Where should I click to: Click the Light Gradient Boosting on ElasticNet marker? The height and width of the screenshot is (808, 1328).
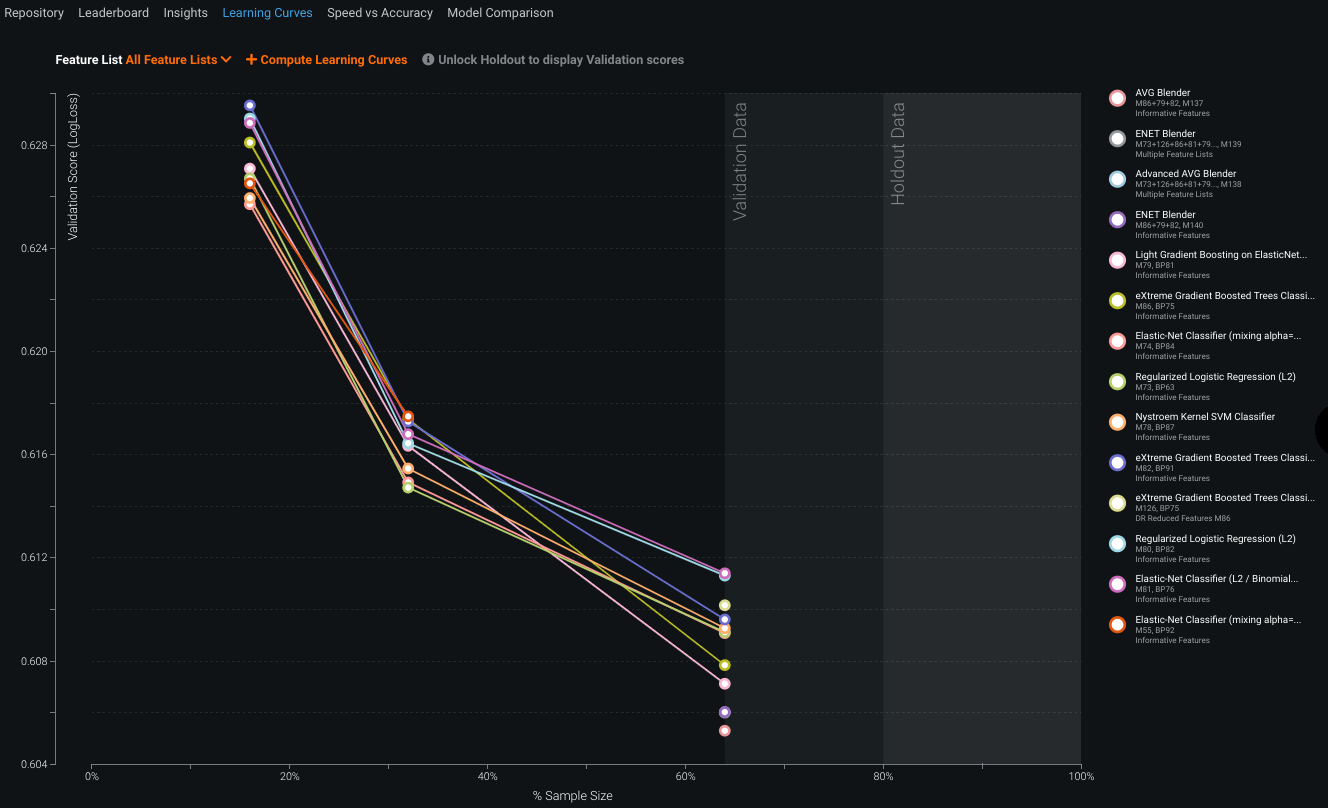tap(1117, 260)
